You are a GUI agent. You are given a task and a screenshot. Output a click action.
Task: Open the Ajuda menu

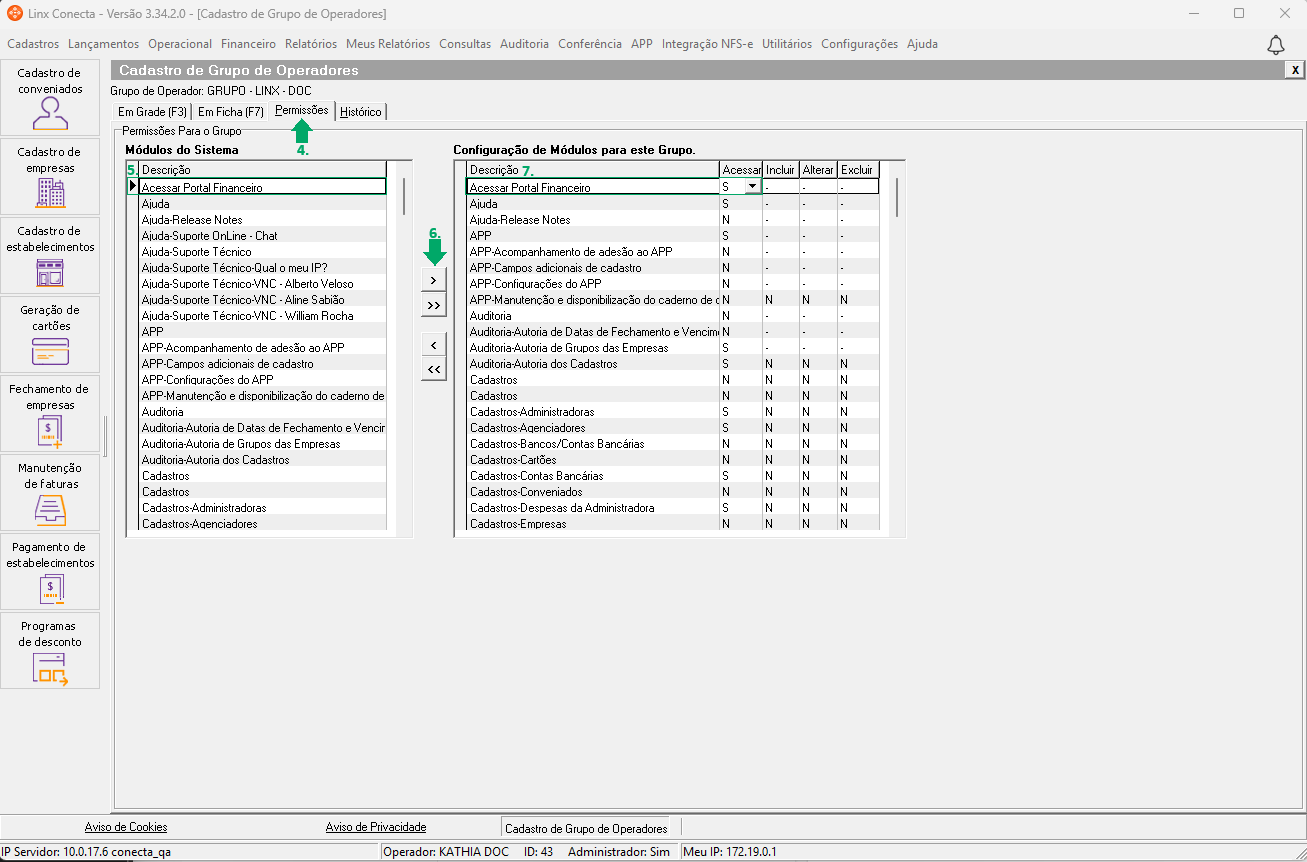coord(922,44)
